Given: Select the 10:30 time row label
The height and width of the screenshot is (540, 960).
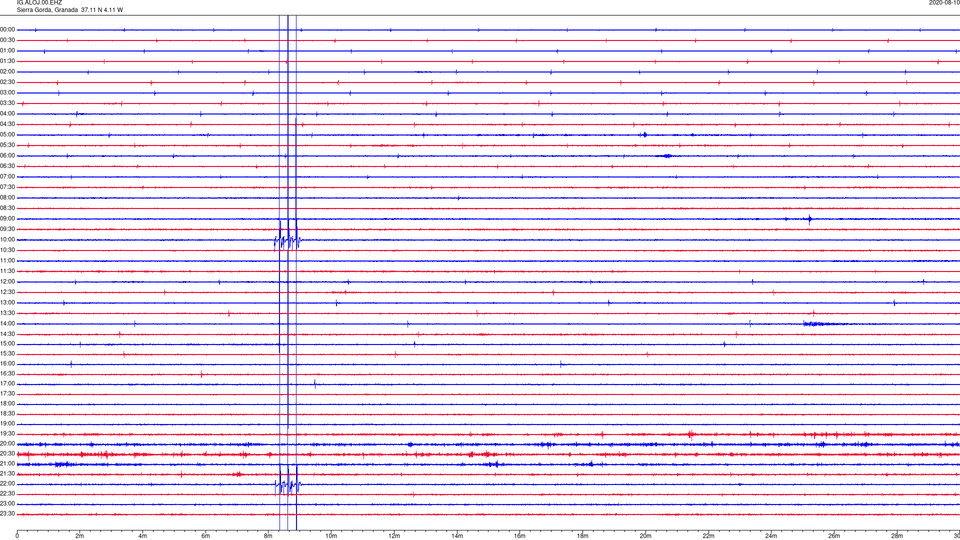Looking at the screenshot, I should [x=8, y=250].
